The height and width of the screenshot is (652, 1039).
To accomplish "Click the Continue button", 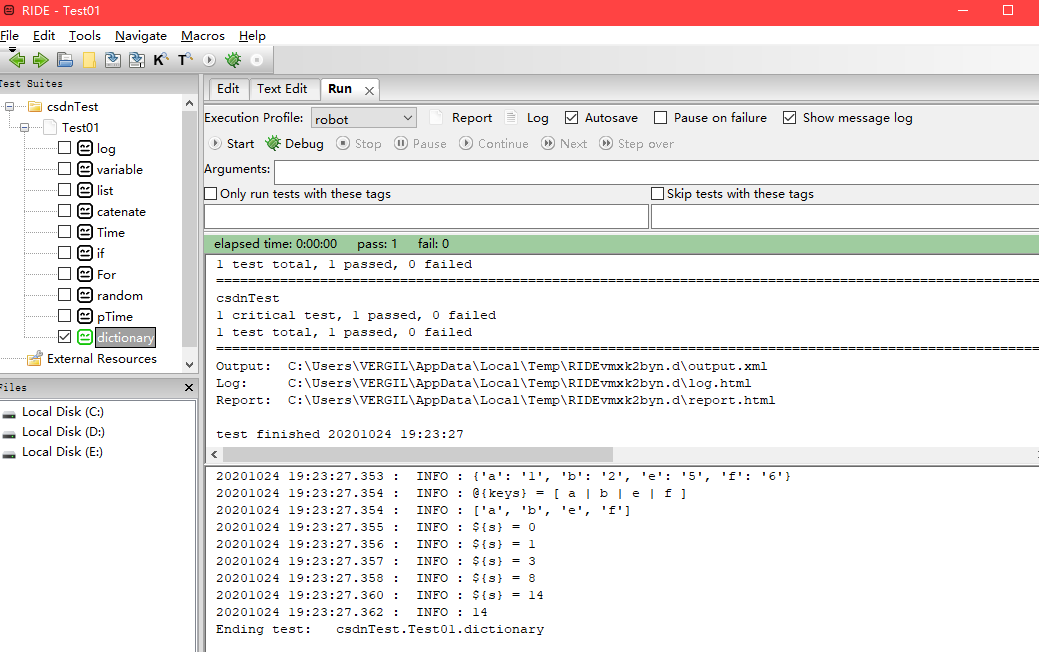I will pyautogui.click(x=494, y=144).
